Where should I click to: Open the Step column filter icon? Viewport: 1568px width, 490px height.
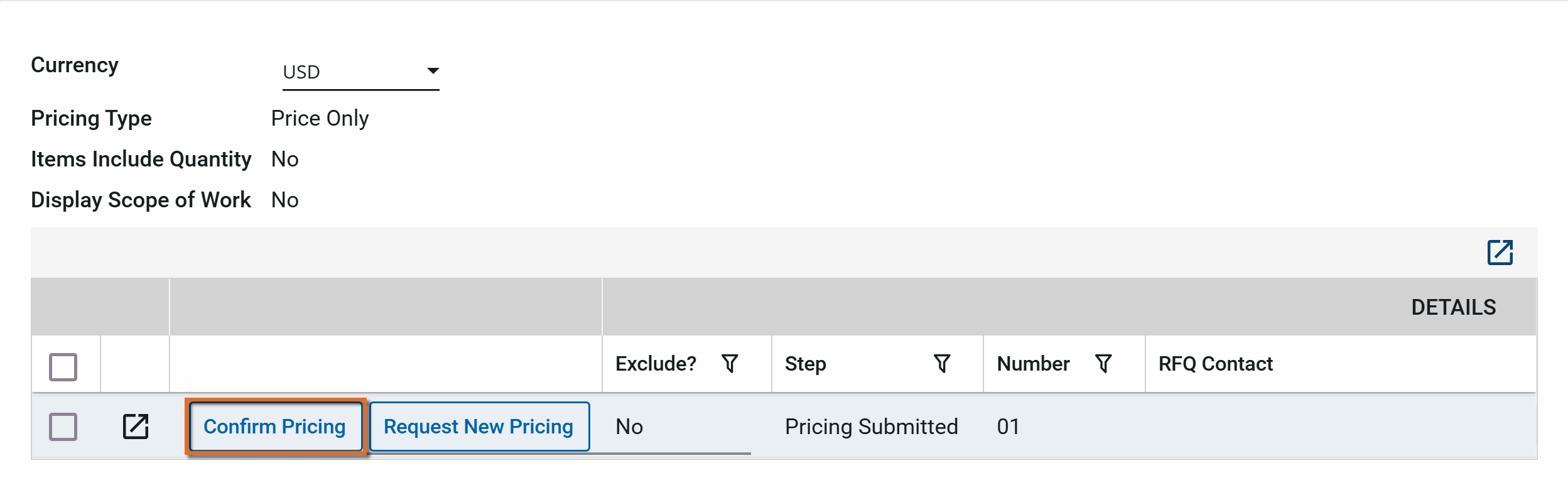(x=941, y=364)
